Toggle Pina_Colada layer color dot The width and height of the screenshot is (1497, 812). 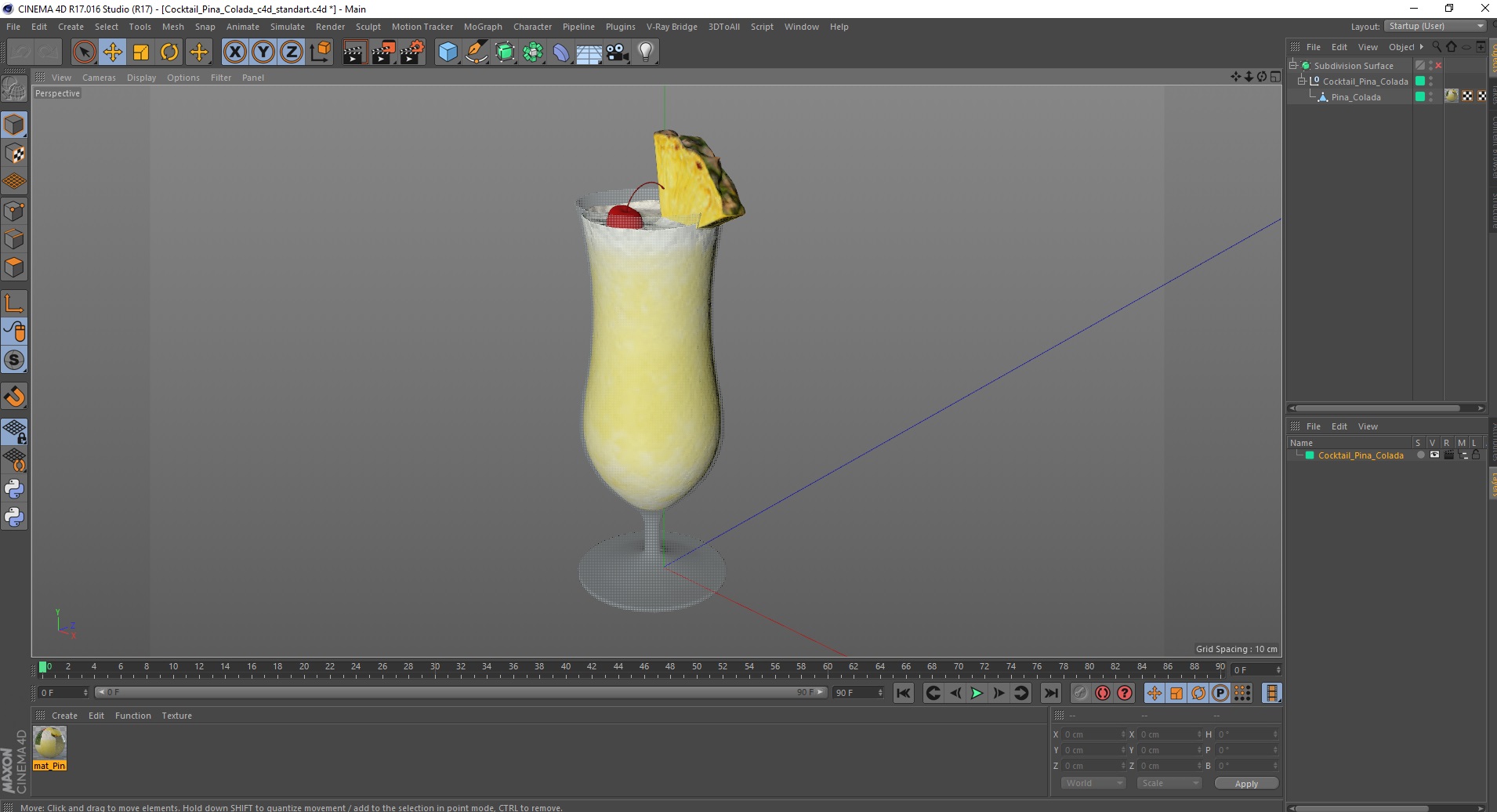1420,96
